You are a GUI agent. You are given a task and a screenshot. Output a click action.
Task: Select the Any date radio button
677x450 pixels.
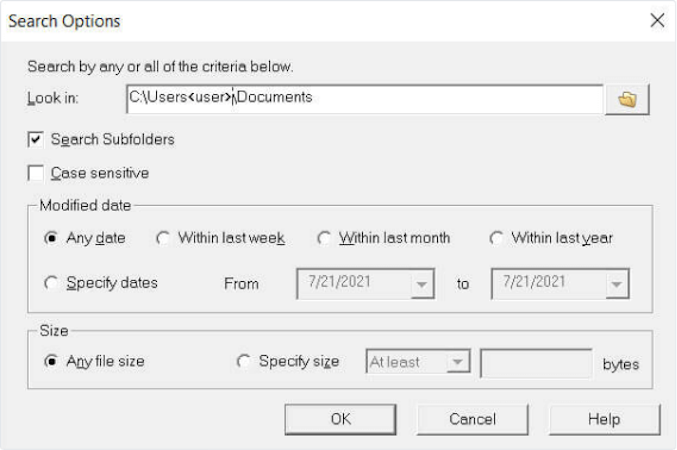[x=51, y=238]
